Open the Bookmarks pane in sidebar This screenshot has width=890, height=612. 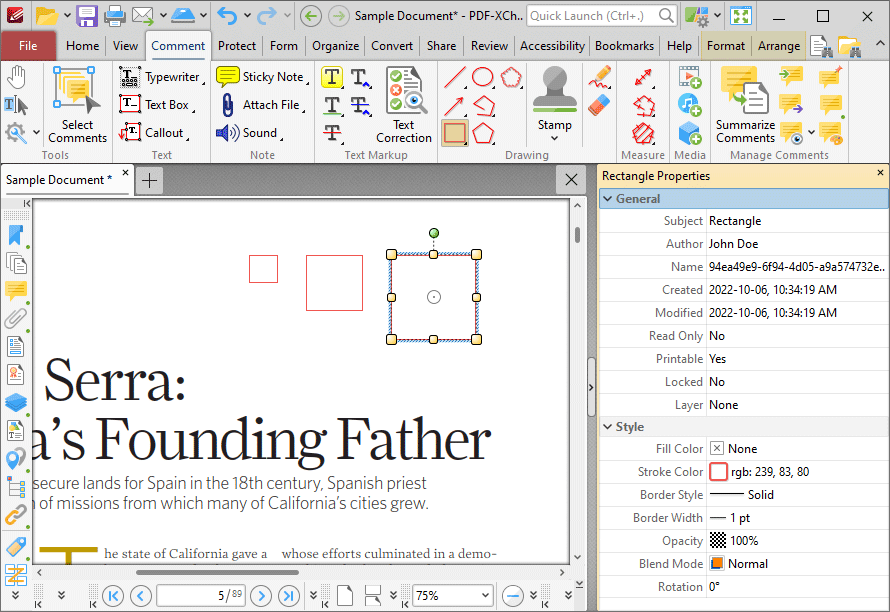pos(15,236)
